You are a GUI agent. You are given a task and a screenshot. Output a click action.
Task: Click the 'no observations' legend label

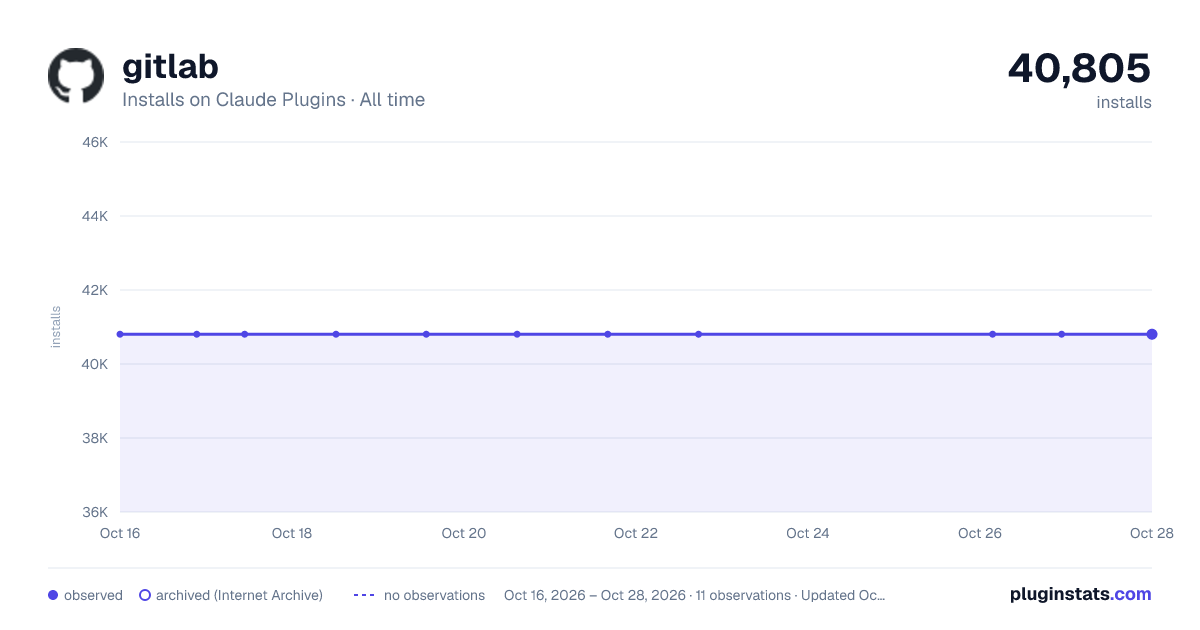pyautogui.click(x=434, y=595)
